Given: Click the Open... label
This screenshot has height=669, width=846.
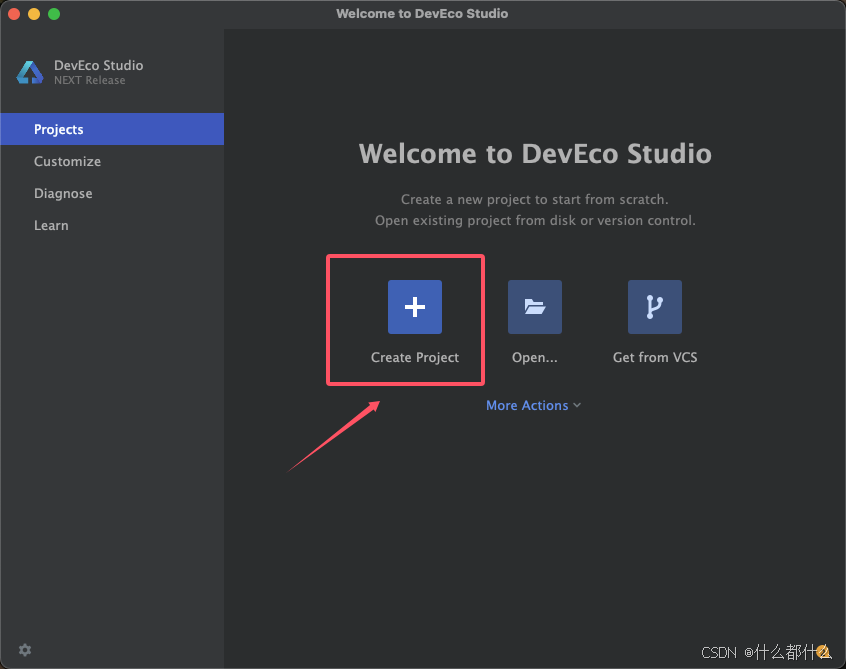Looking at the screenshot, I should tap(535, 357).
